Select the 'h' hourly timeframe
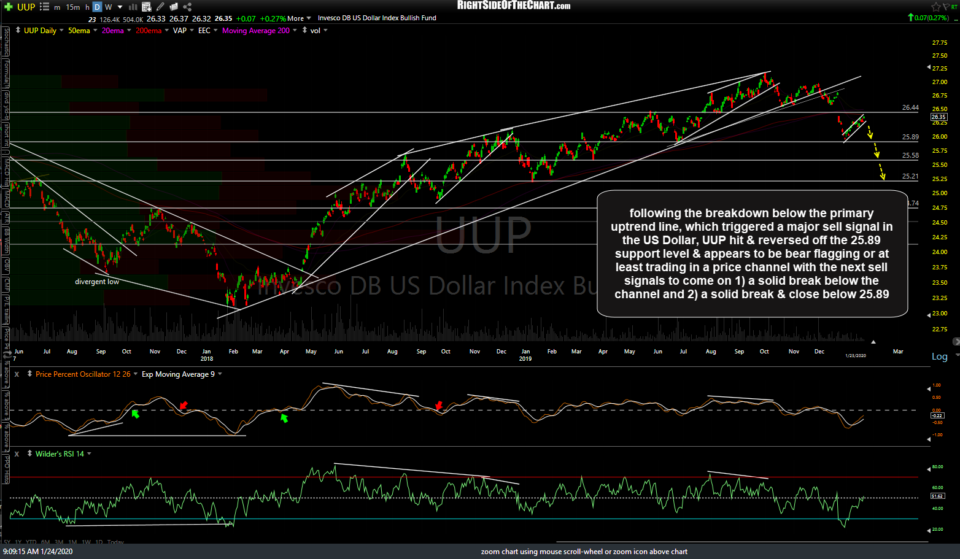 (87, 7)
